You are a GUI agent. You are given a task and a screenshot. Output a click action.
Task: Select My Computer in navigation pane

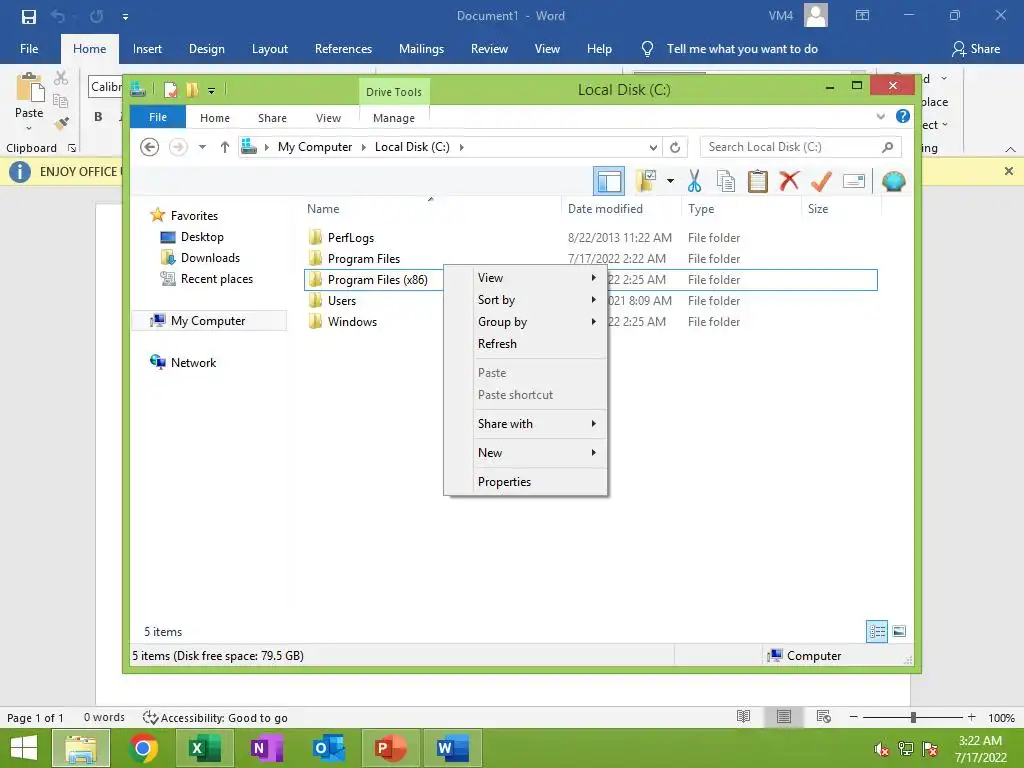(x=208, y=321)
